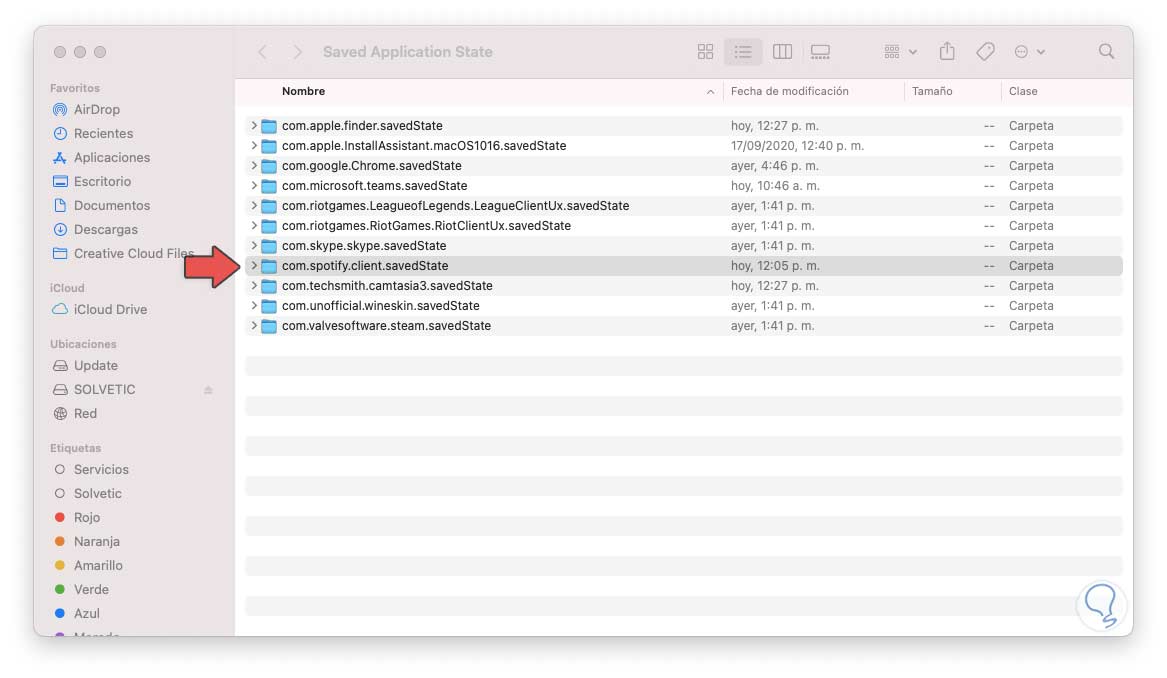Open the group-by dropdown in the toolbar
The height and width of the screenshot is (678, 1167).
897,51
